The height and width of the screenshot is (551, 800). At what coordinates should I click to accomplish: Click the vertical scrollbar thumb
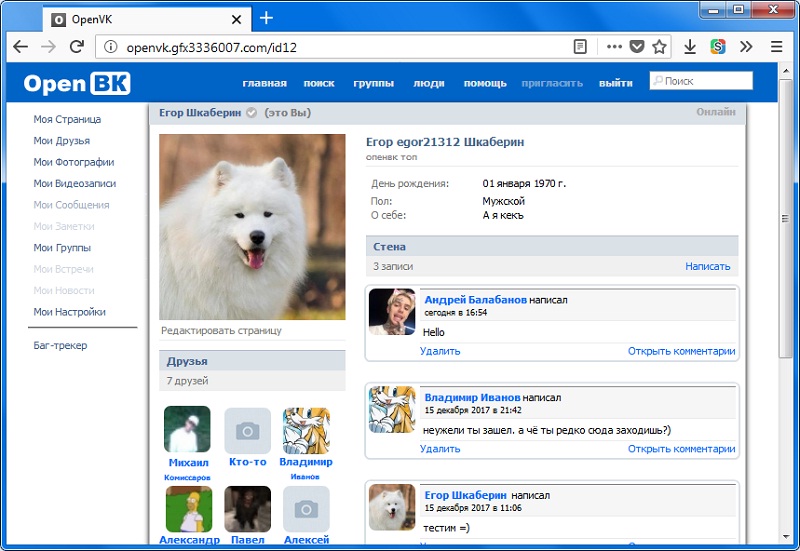pos(786,218)
